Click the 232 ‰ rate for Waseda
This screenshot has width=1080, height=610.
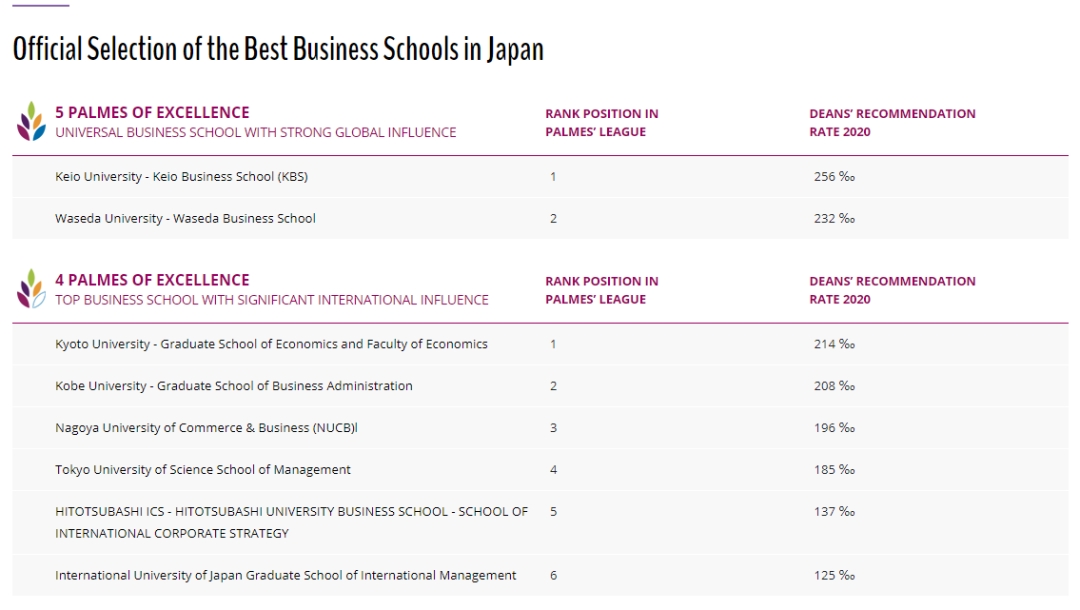click(834, 218)
